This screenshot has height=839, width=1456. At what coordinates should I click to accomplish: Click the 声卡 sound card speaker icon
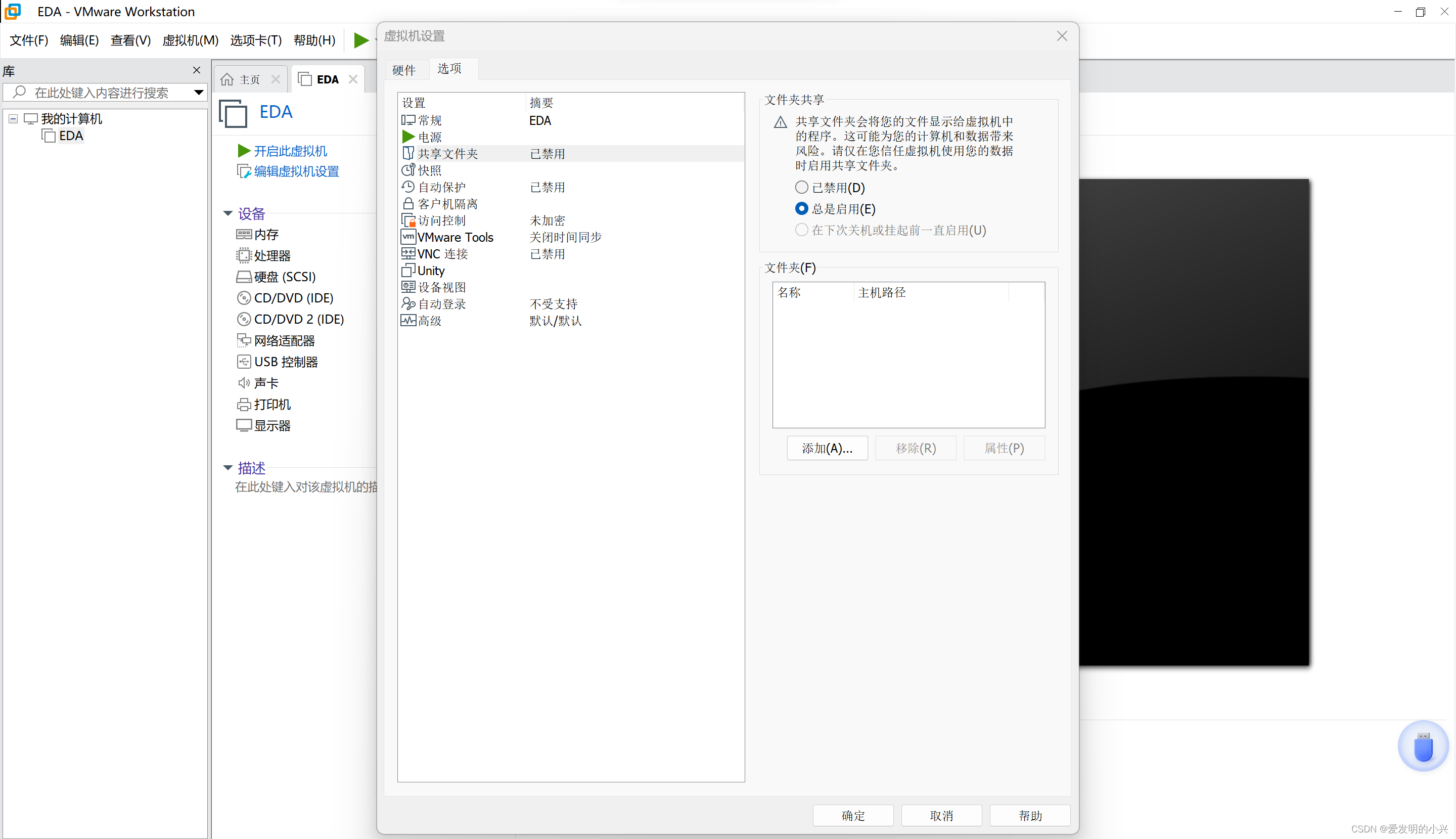[244, 383]
